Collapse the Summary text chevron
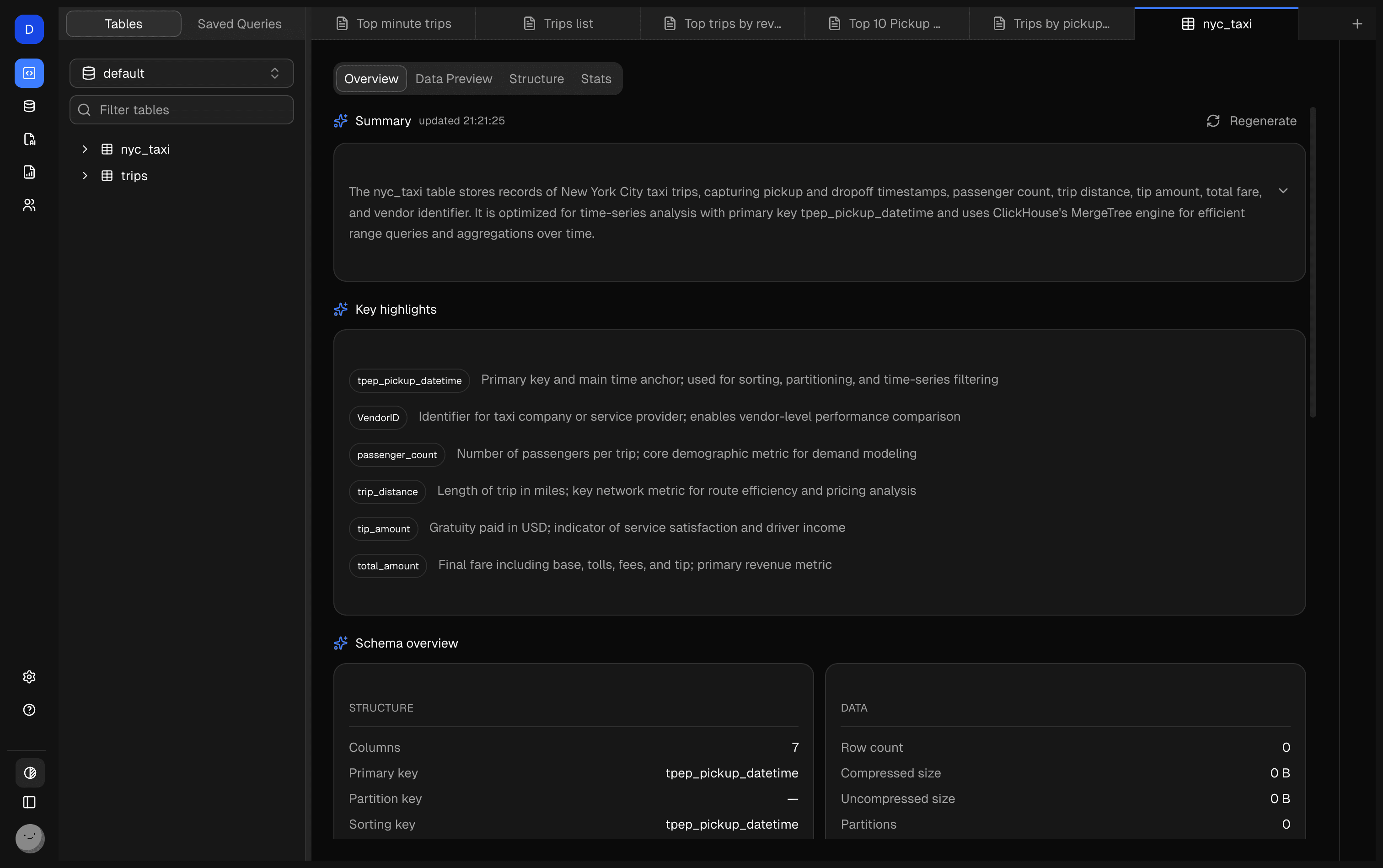Viewport: 1383px width, 868px height. [1282, 191]
